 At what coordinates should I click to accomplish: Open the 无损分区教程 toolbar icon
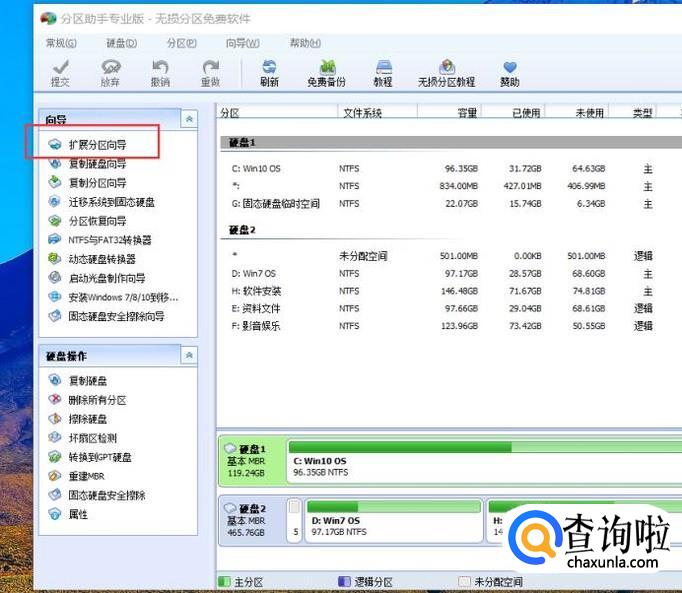446,73
